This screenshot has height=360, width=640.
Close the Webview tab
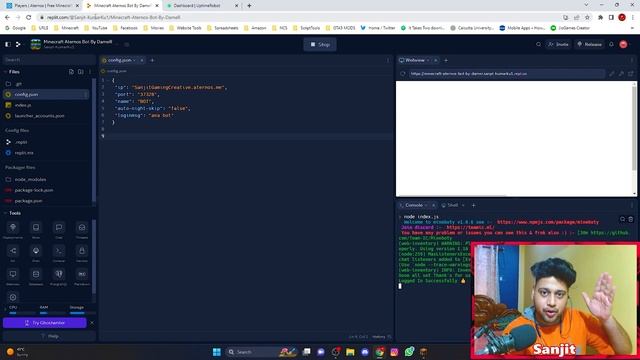[436, 60]
